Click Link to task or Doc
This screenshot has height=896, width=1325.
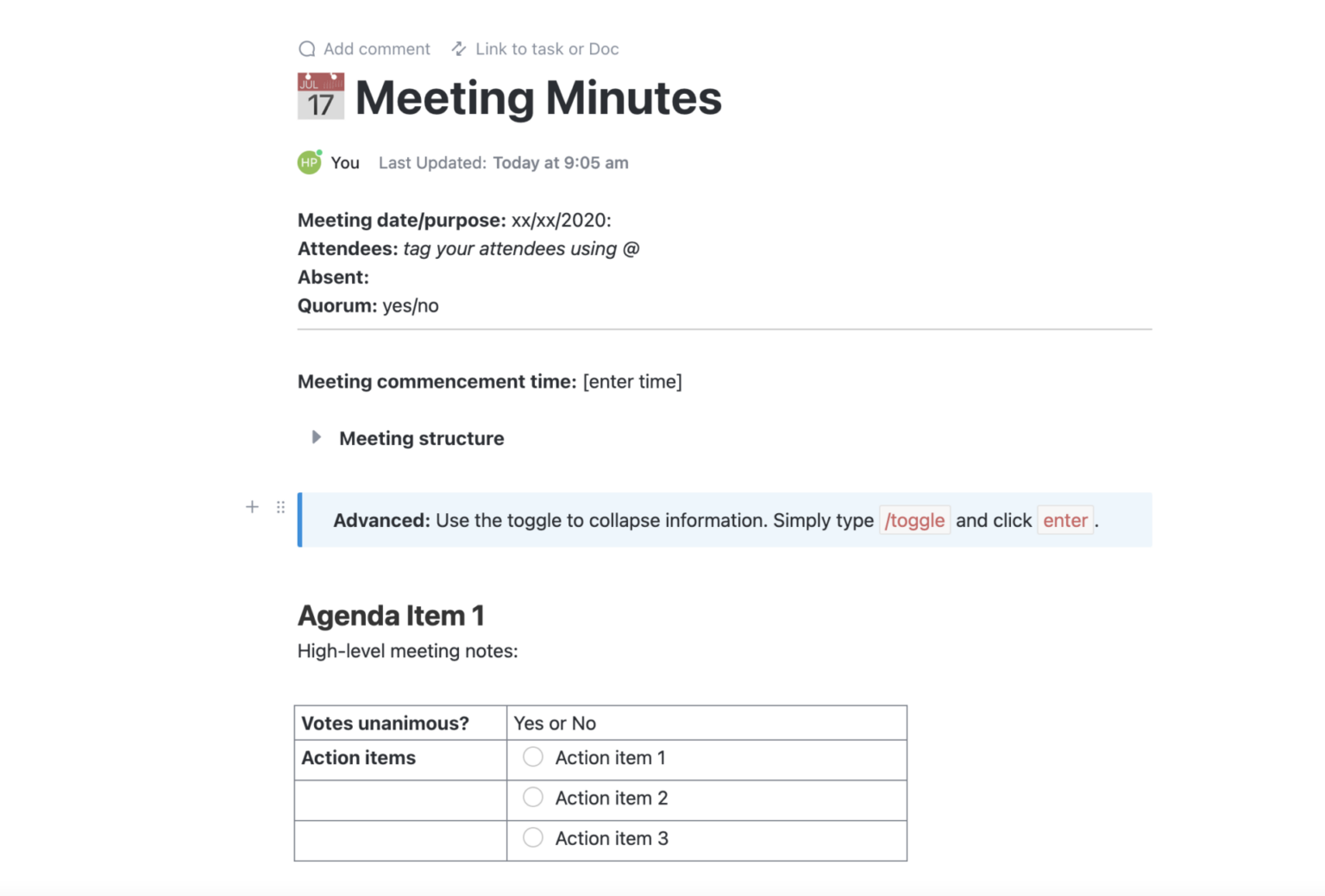tap(547, 49)
